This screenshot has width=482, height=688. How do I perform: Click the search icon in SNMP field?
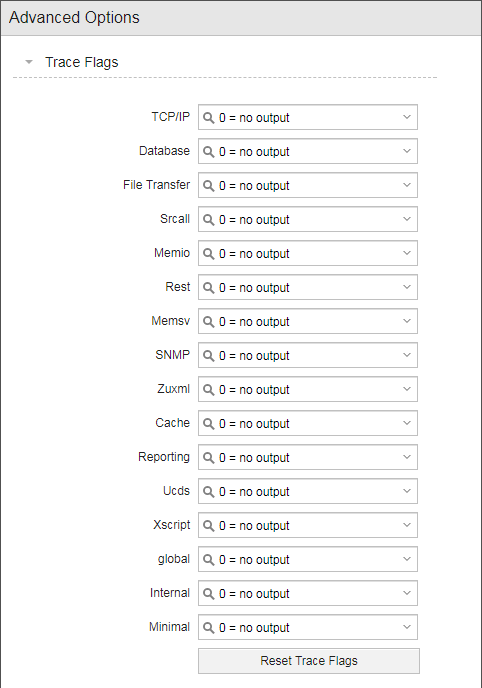209,356
